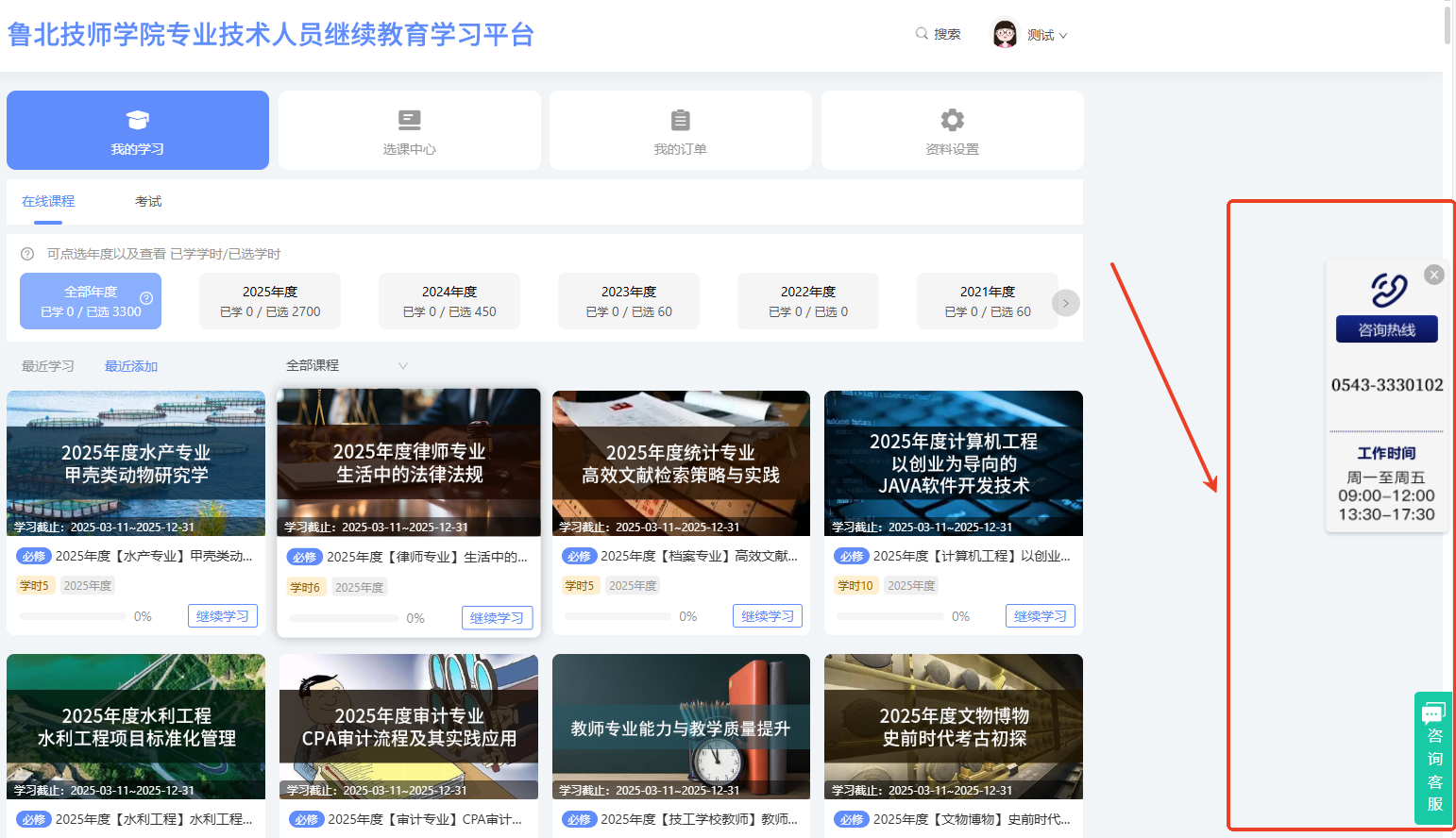Select the 我的学习 graduation cap icon
The height and width of the screenshot is (838, 1456).
pyautogui.click(x=138, y=120)
